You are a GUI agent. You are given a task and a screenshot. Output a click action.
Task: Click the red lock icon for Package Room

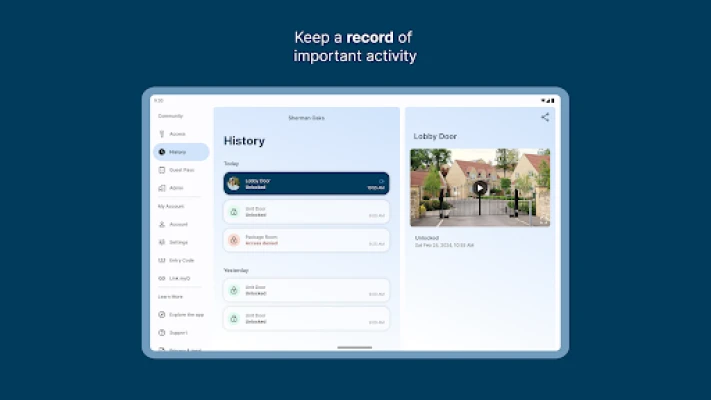click(x=233, y=240)
